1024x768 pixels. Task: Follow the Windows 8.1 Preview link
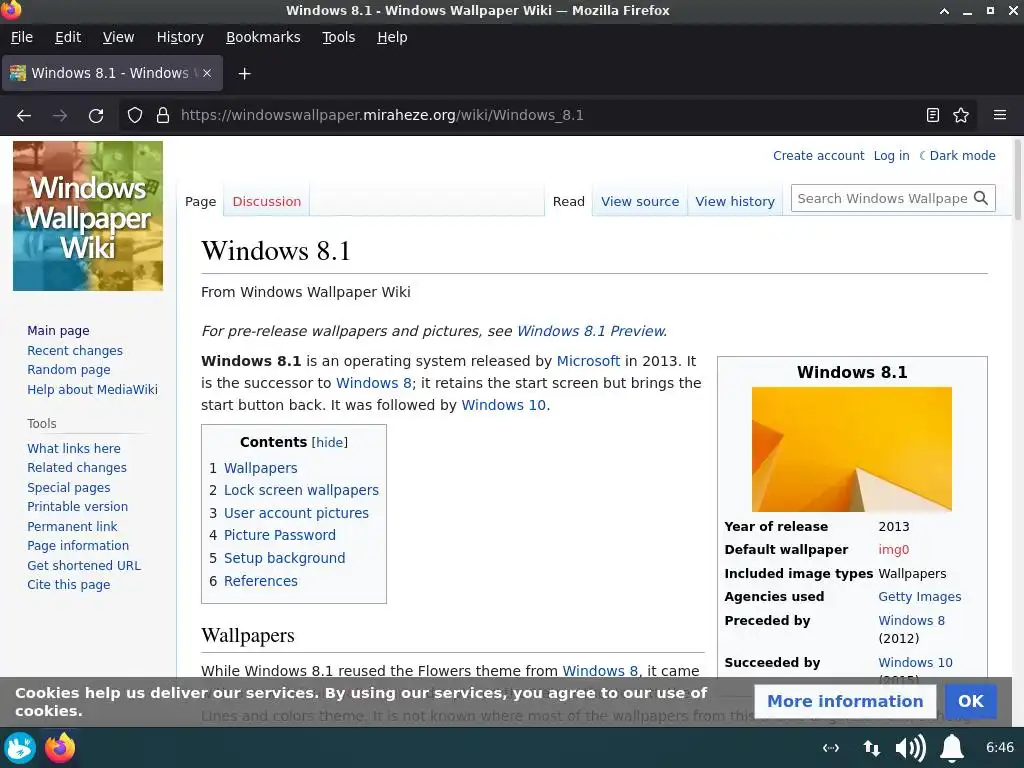[591, 331]
